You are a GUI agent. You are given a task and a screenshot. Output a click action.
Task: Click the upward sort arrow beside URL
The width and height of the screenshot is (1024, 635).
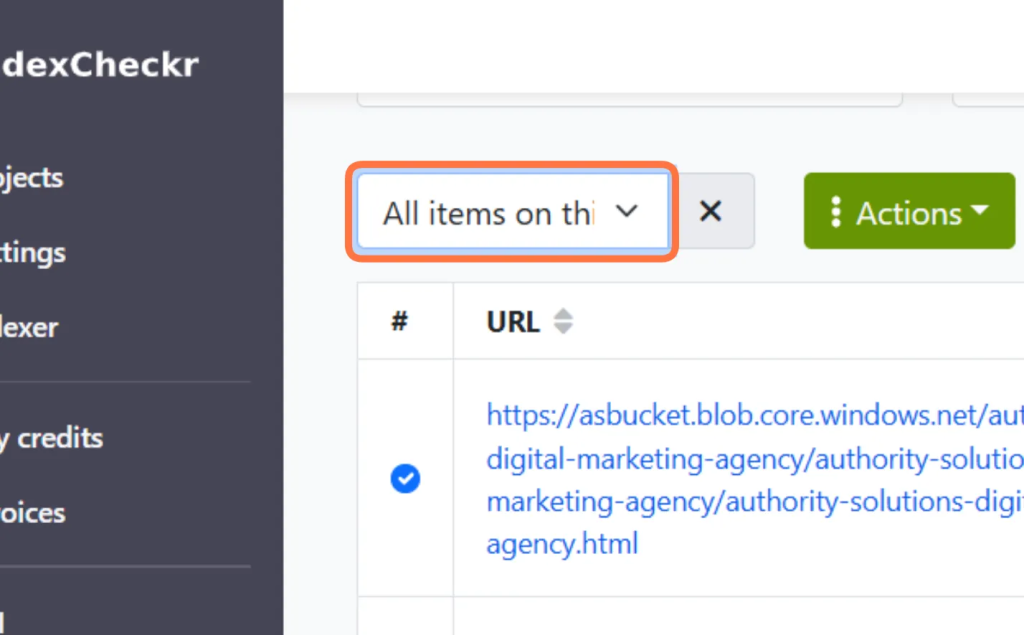click(563, 314)
